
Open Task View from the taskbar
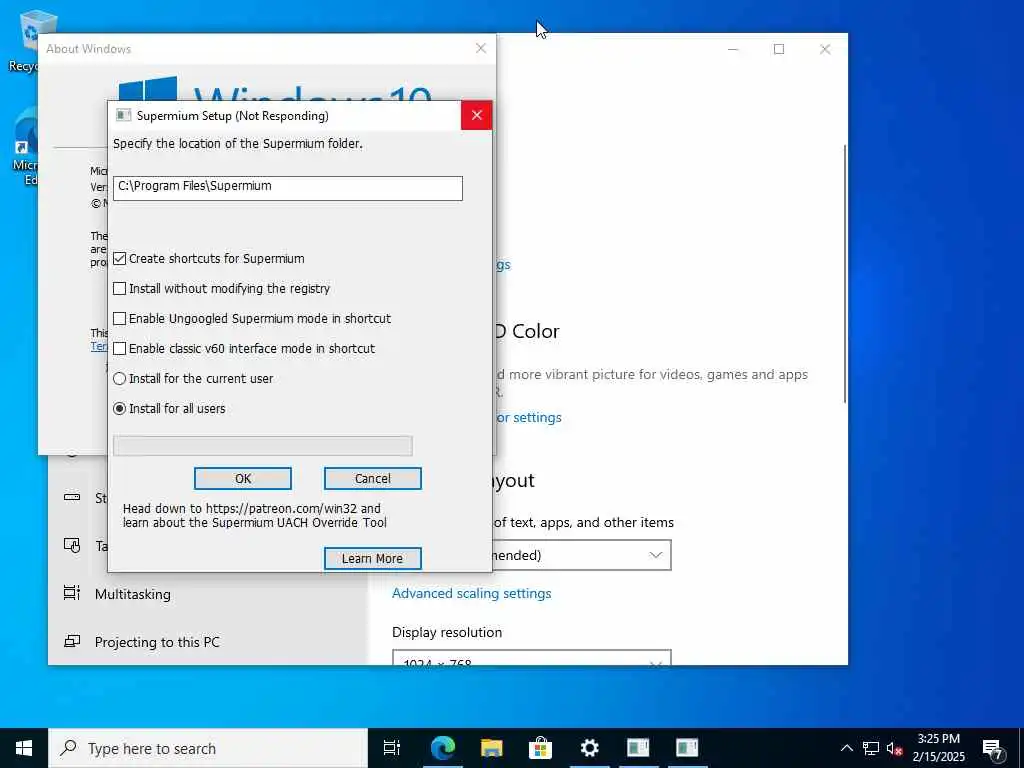(392, 748)
